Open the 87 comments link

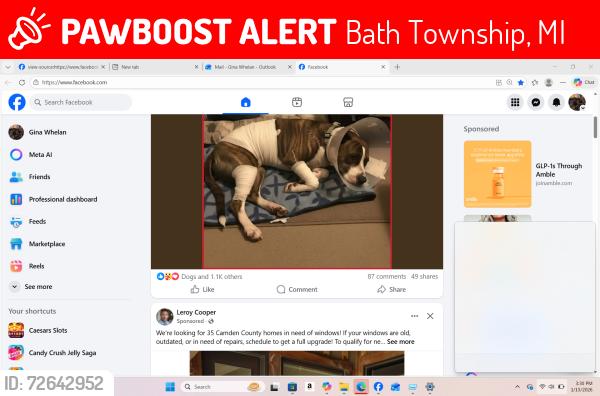pos(386,276)
